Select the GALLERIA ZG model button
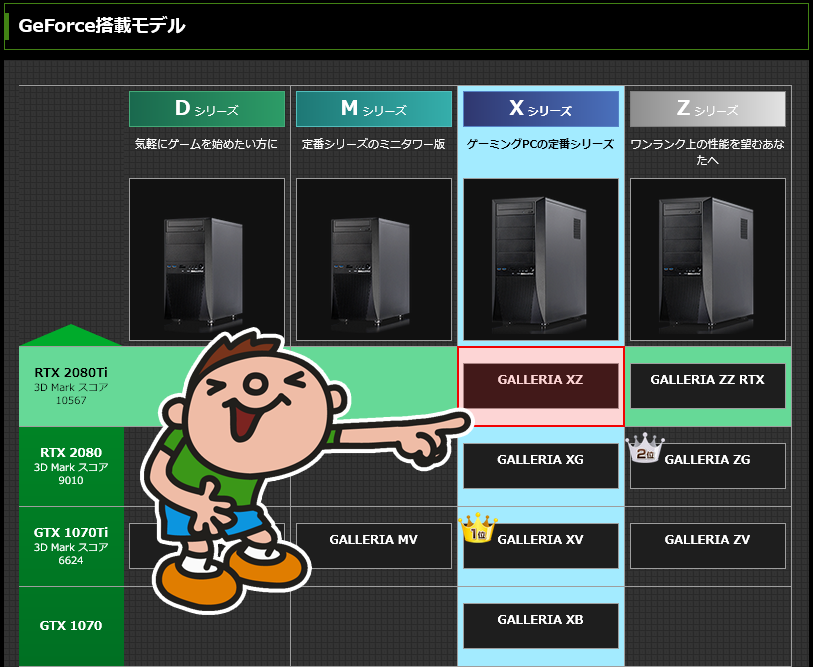The width and height of the screenshot is (813, 667). [707, 465]
